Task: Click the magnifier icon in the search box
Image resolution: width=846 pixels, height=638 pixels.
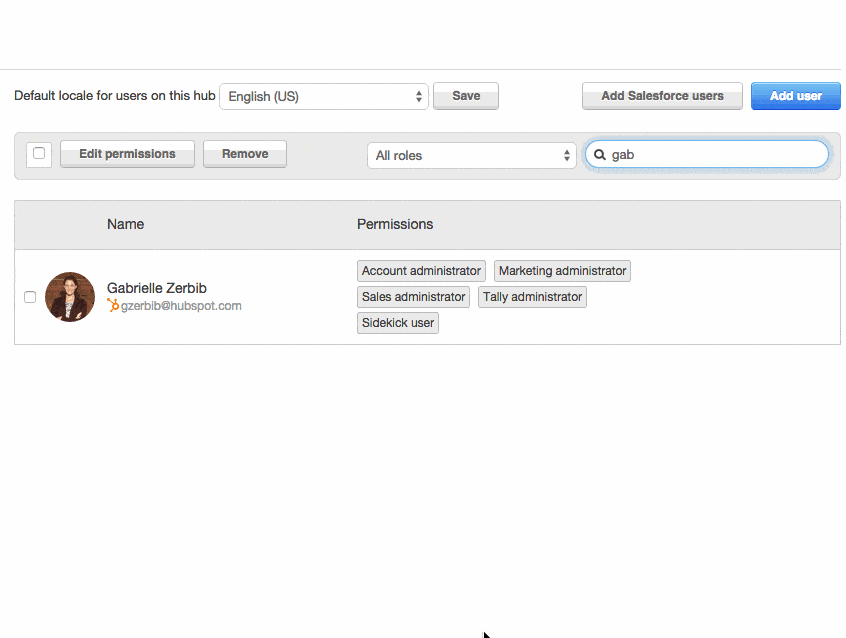Action: [x=600, y=155]
